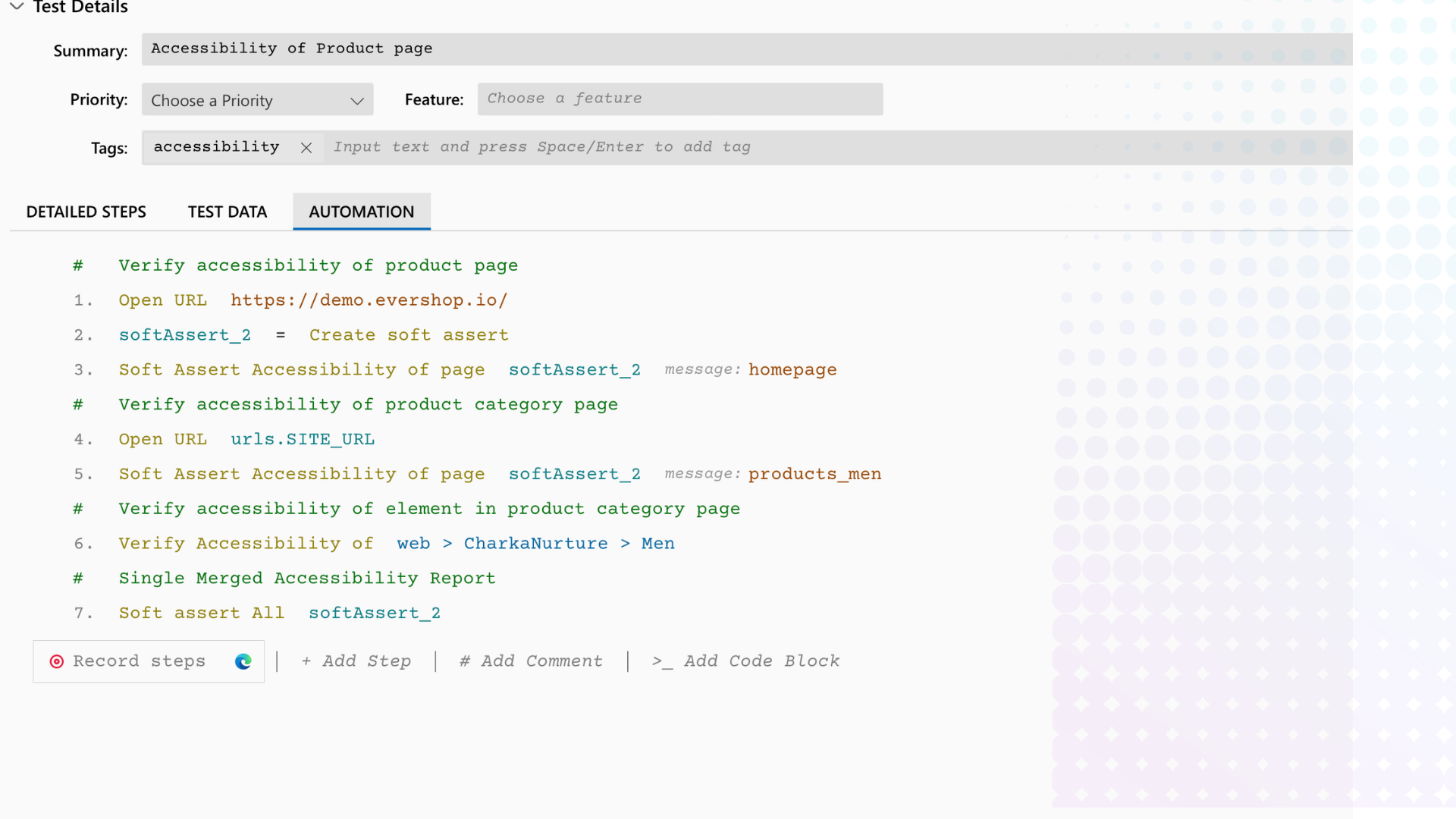Click the Edge browser icon beside Record steps
This screenshot has height=819, width=1456.
pyautogui.click(x=243, y=661)
